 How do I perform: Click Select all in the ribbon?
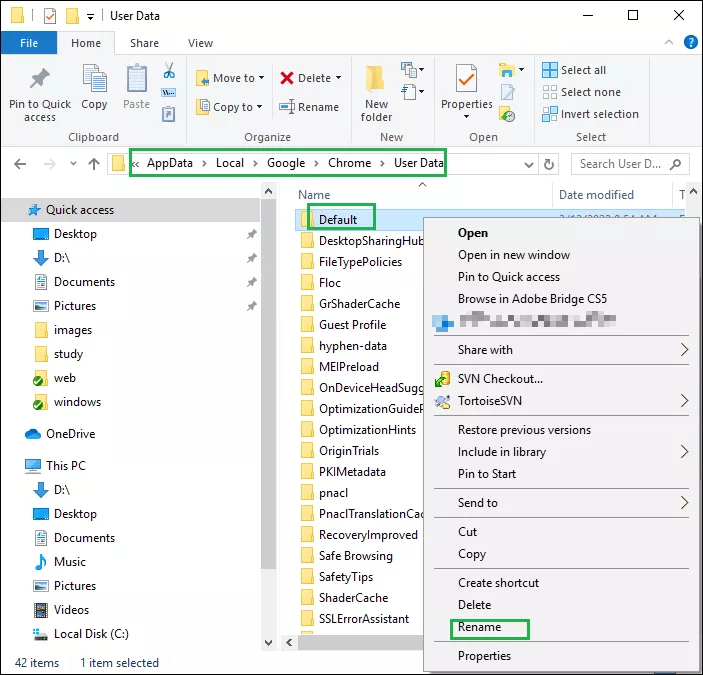coord(574,70)
